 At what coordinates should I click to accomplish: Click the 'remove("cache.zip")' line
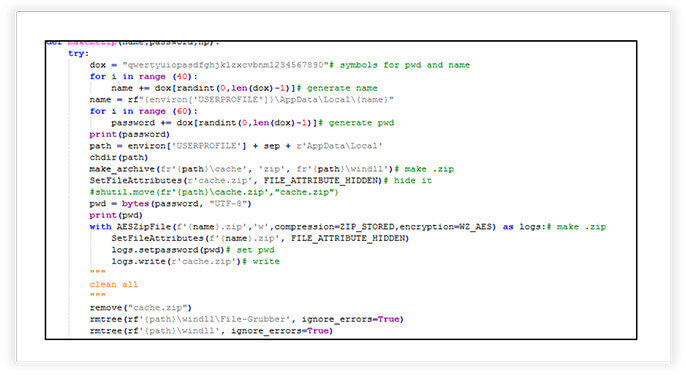[140, 308]
